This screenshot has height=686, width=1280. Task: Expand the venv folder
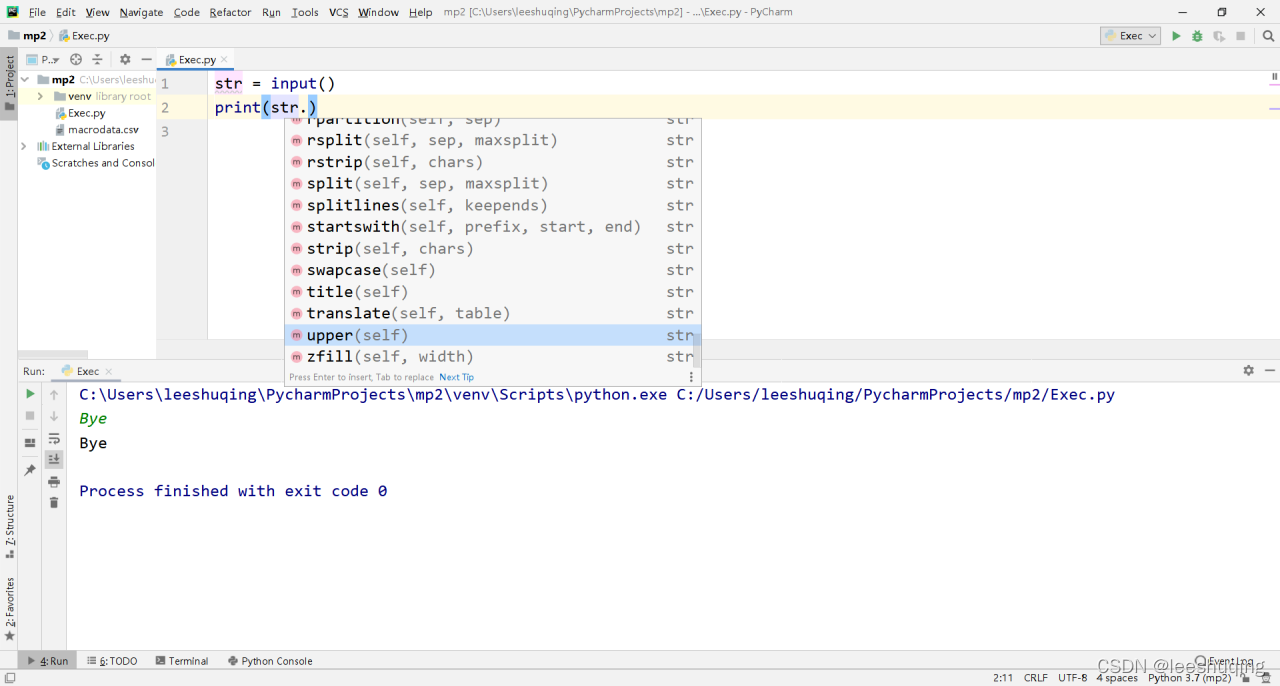tap(39, 97)
